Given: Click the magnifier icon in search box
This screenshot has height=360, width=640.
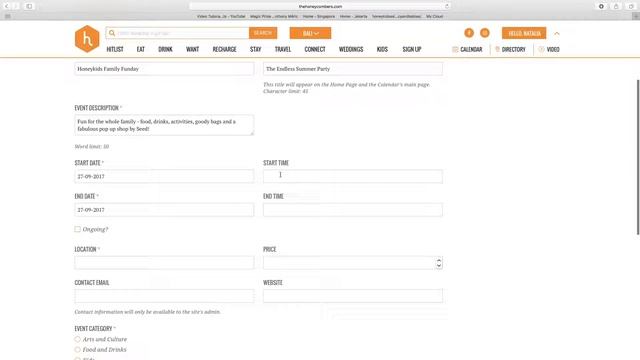Looking at the screenshot, I should coord(112,33).
